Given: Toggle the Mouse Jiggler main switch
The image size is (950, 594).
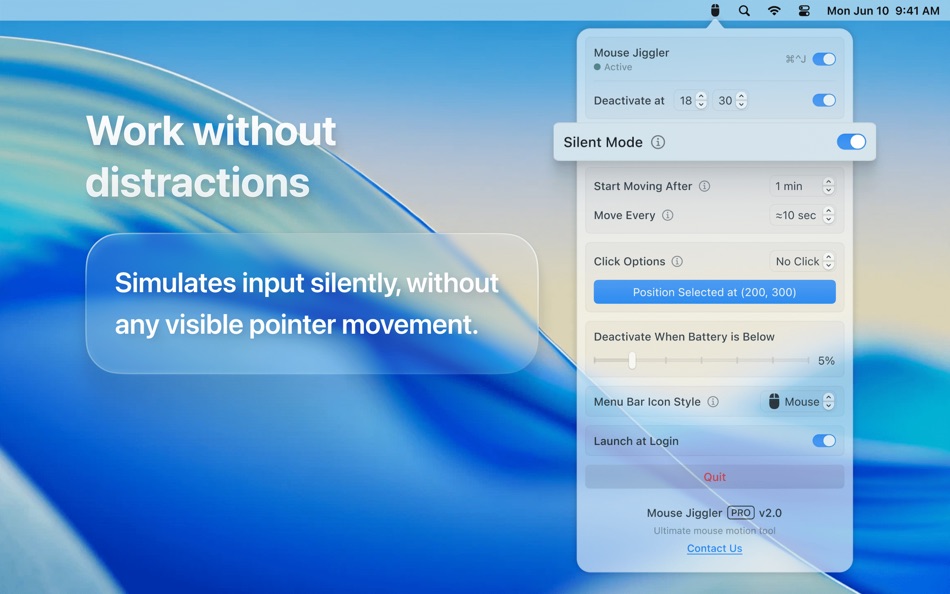Looking at the screenshot, I should 824,59.
